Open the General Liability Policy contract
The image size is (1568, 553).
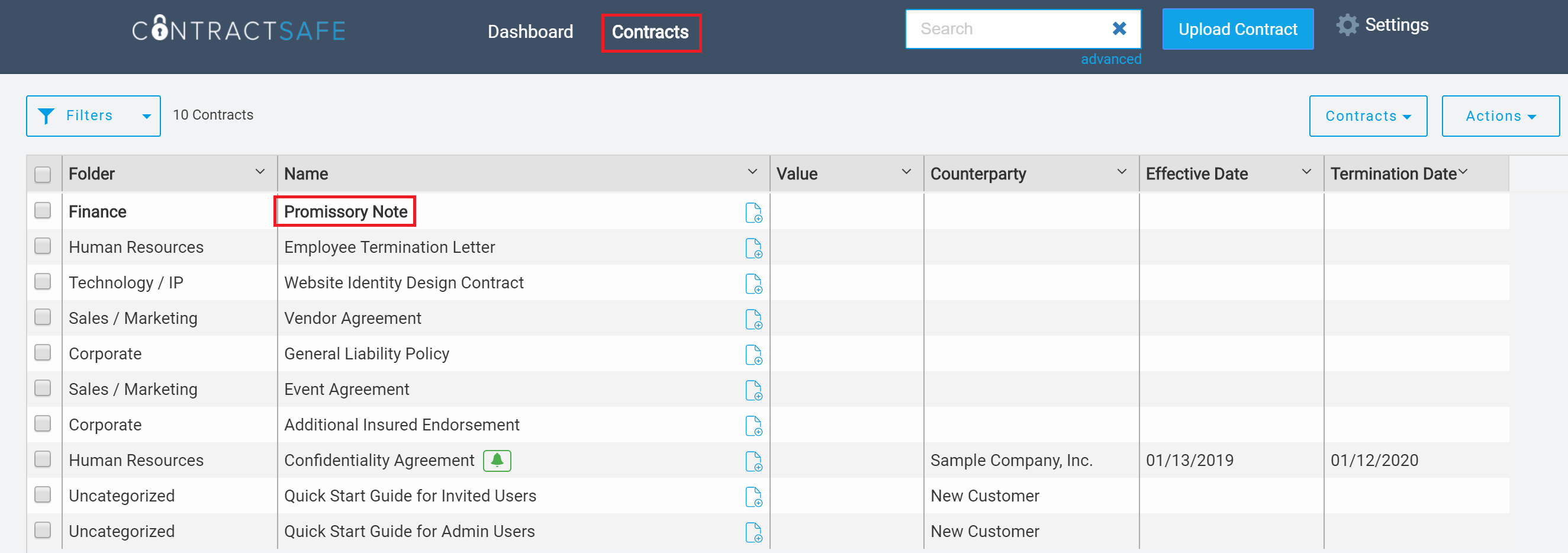click(x=366, y=353)
